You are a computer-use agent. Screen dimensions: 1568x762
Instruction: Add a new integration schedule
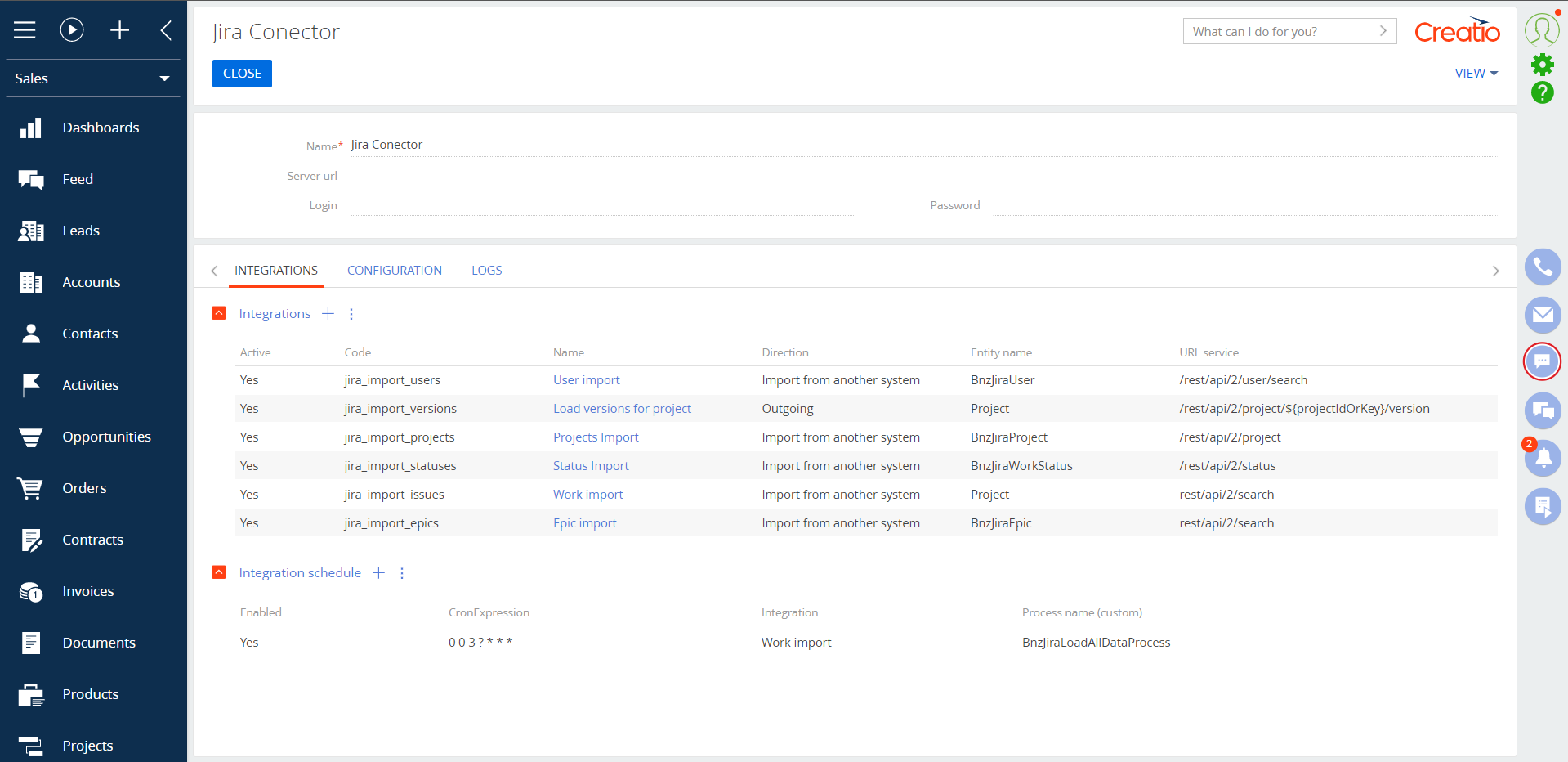[x=378, y=573]
